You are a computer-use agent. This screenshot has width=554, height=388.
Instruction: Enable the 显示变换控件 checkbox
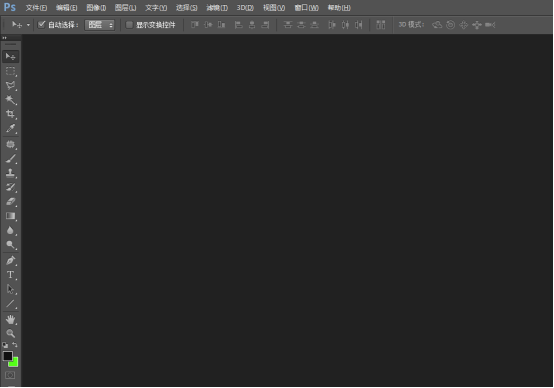129,24
